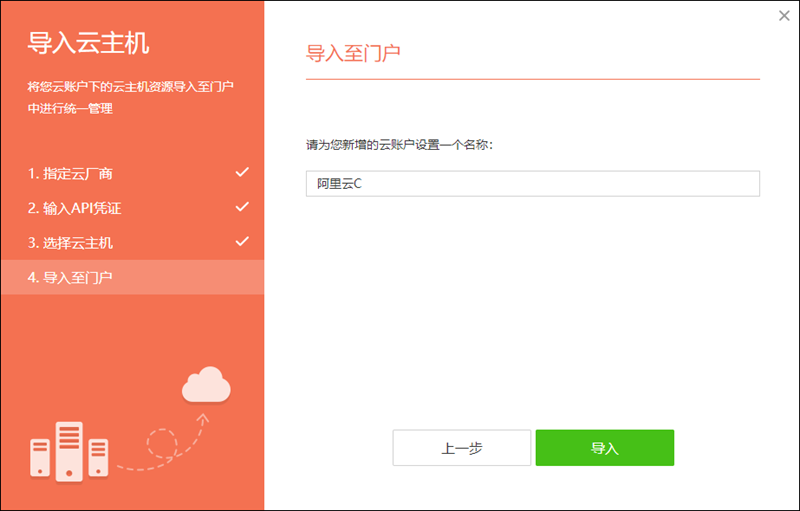The height and width of the screenshot is (511, 800).
Task: Click checkmark next to 指定云厂商
Action: pyautogui.click(x=242, y=172)
